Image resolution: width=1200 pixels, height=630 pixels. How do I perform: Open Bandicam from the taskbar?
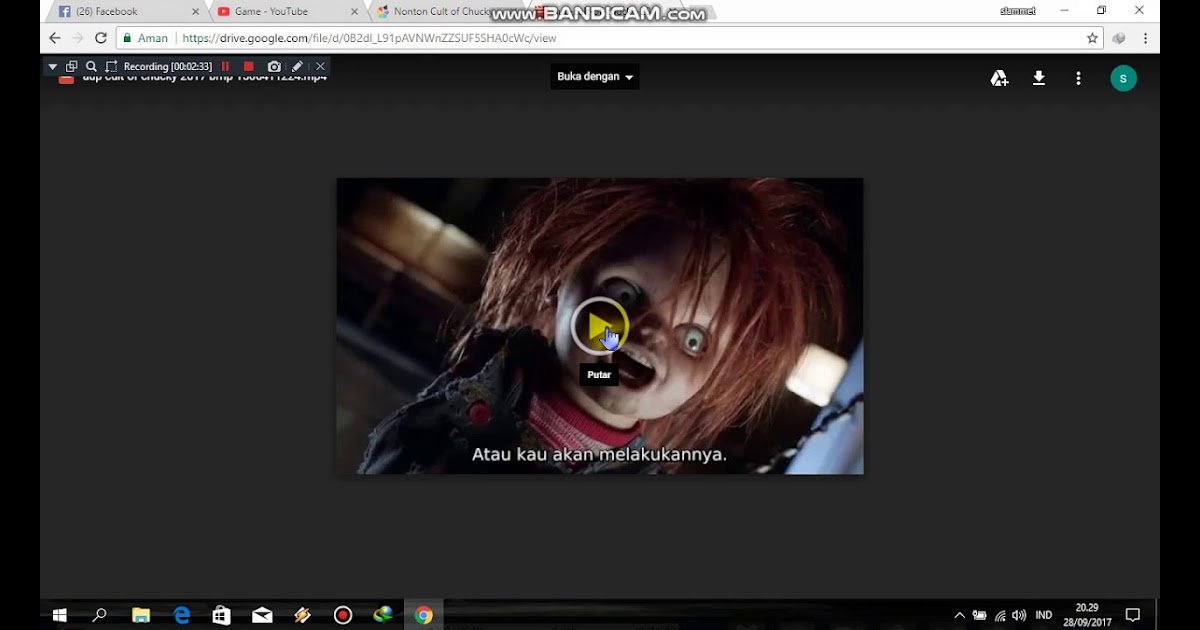[343, 615]
